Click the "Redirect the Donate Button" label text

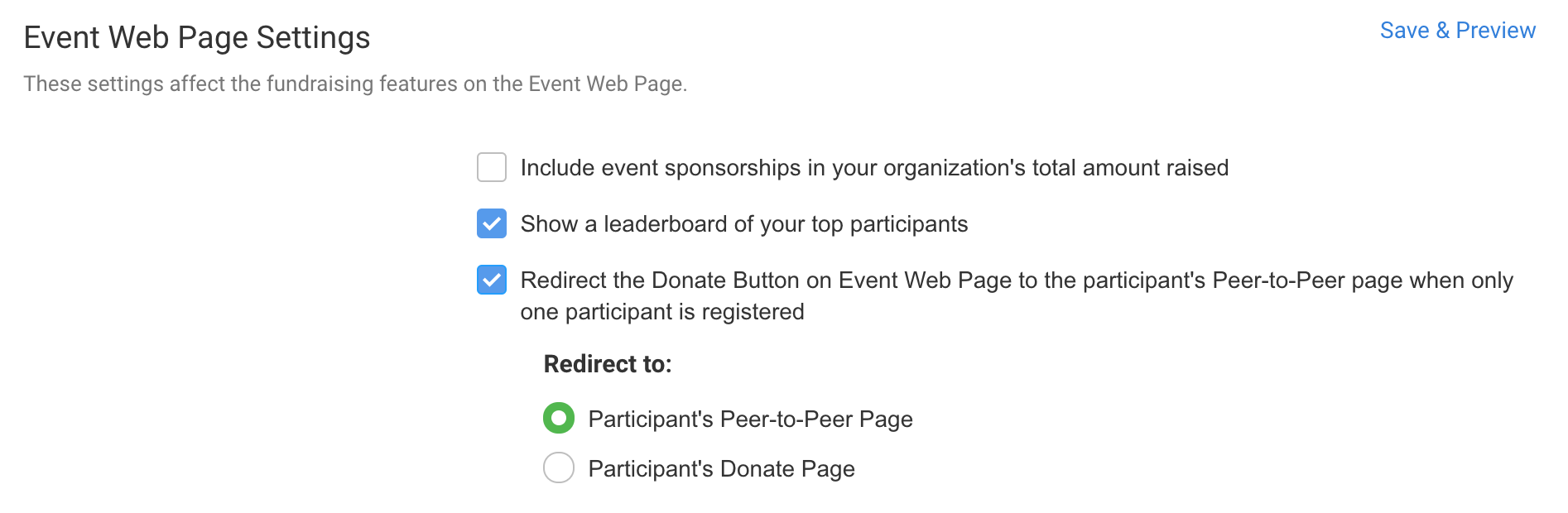pyautogui.click(x=1016, y=280)
